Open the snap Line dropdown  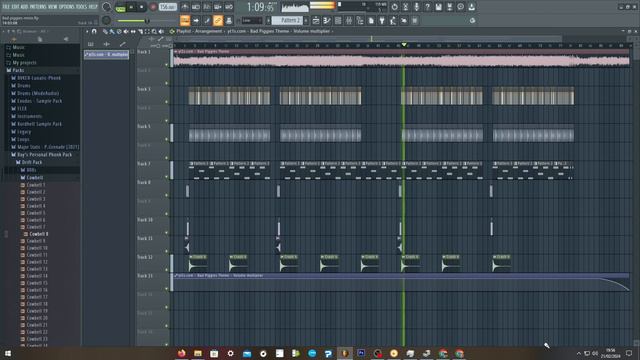251,20
